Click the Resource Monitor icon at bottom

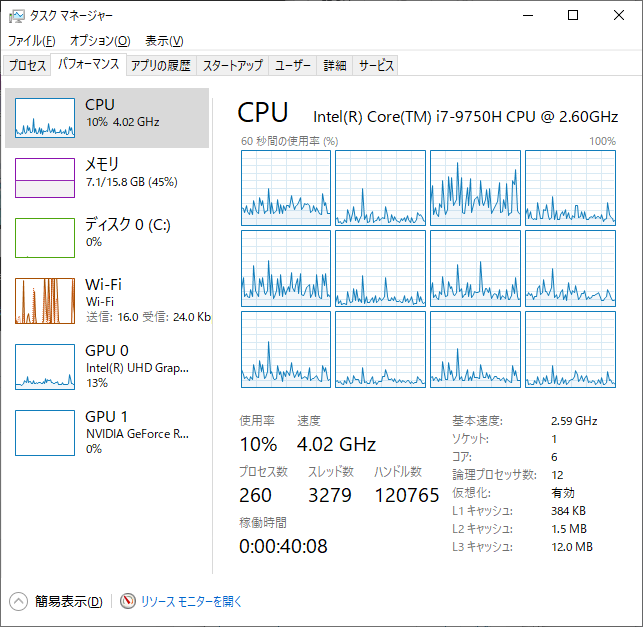pos(128,602)
